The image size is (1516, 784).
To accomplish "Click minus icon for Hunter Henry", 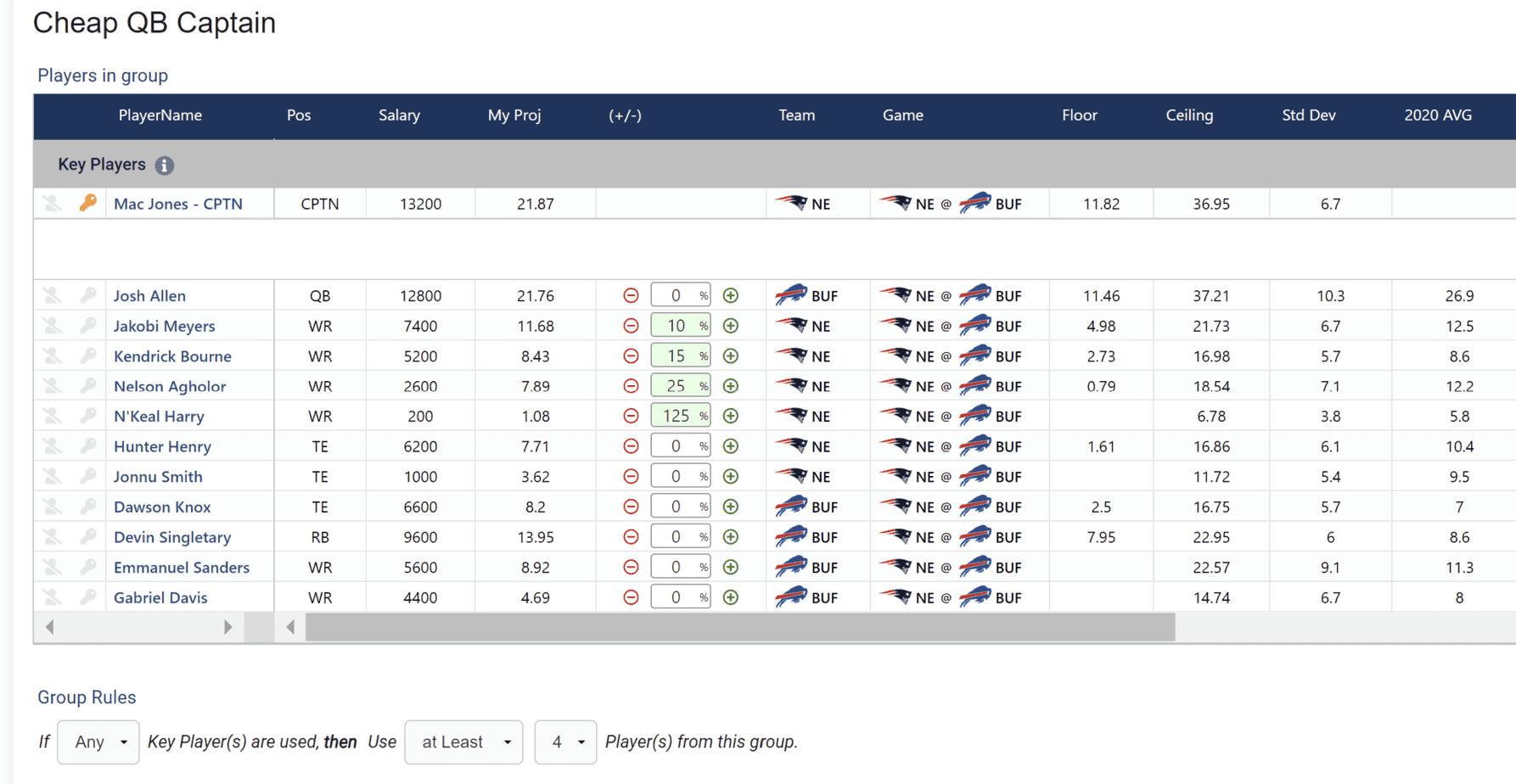I will coord(631,446).
